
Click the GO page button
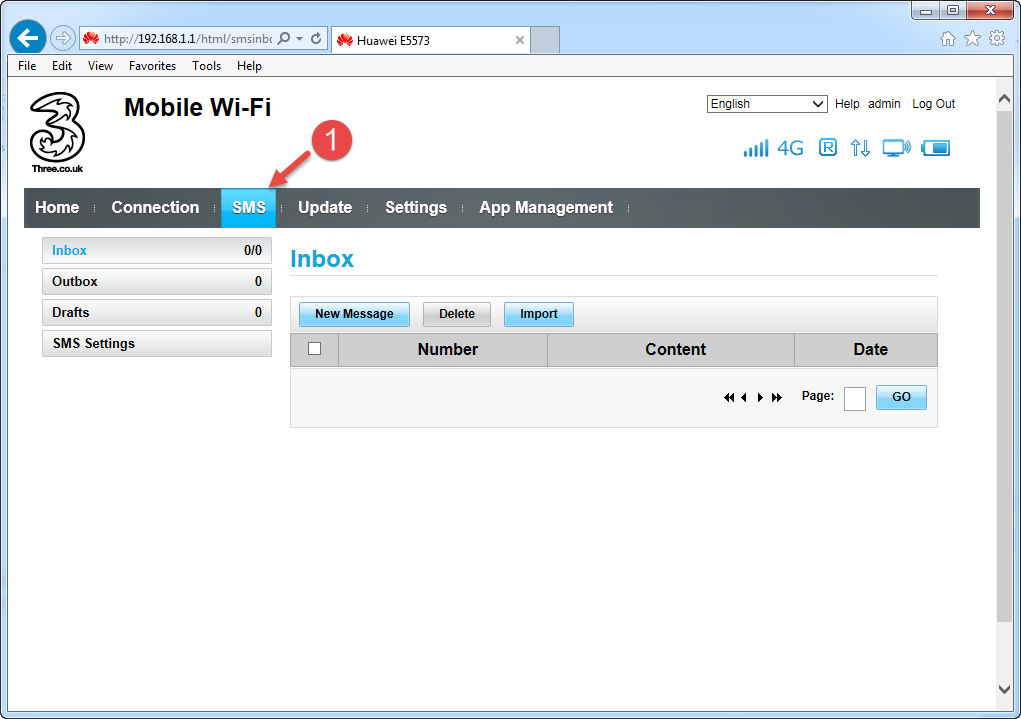(x=901, y=397)
